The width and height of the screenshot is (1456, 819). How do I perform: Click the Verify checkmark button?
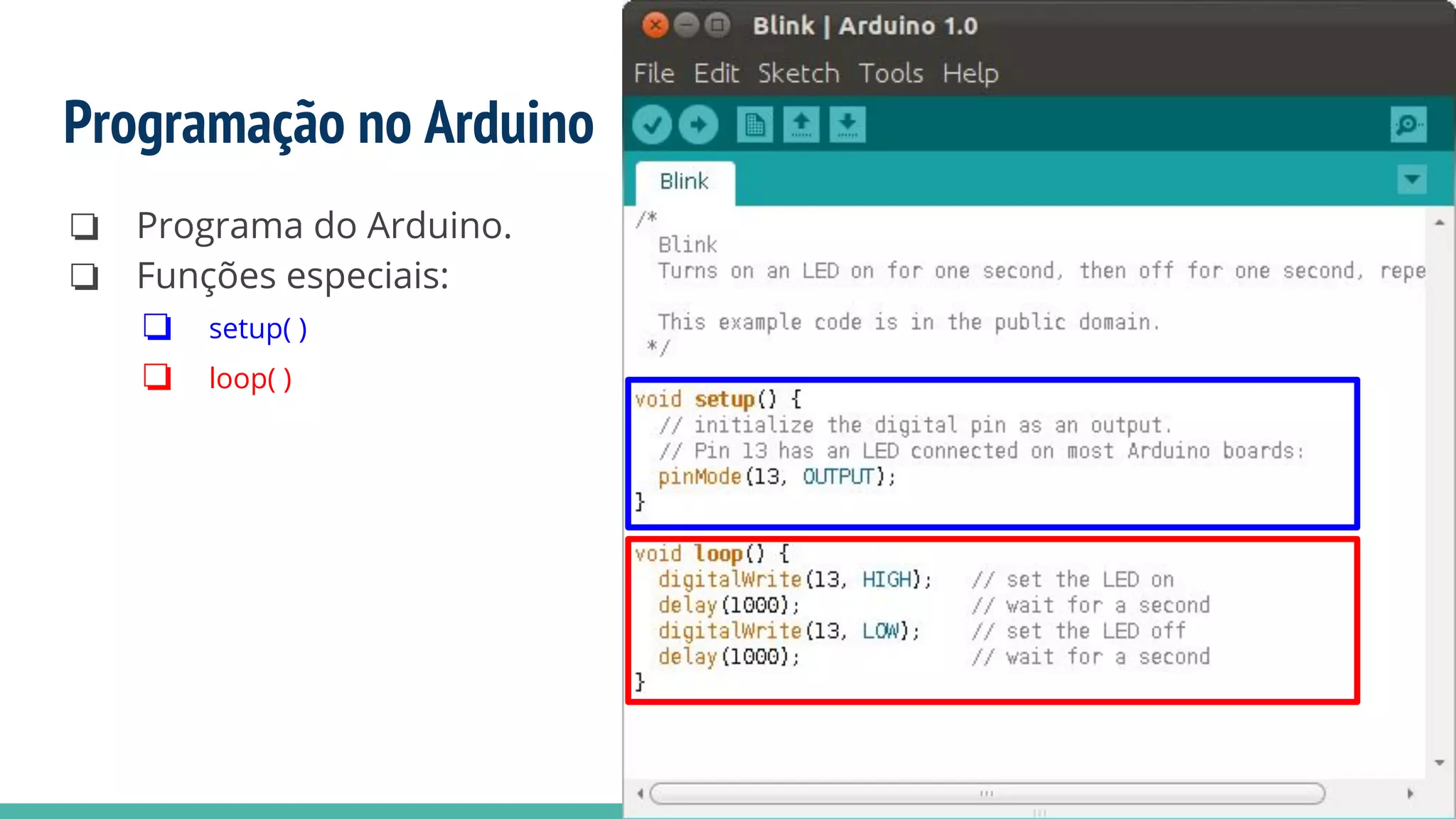point(651,125)
